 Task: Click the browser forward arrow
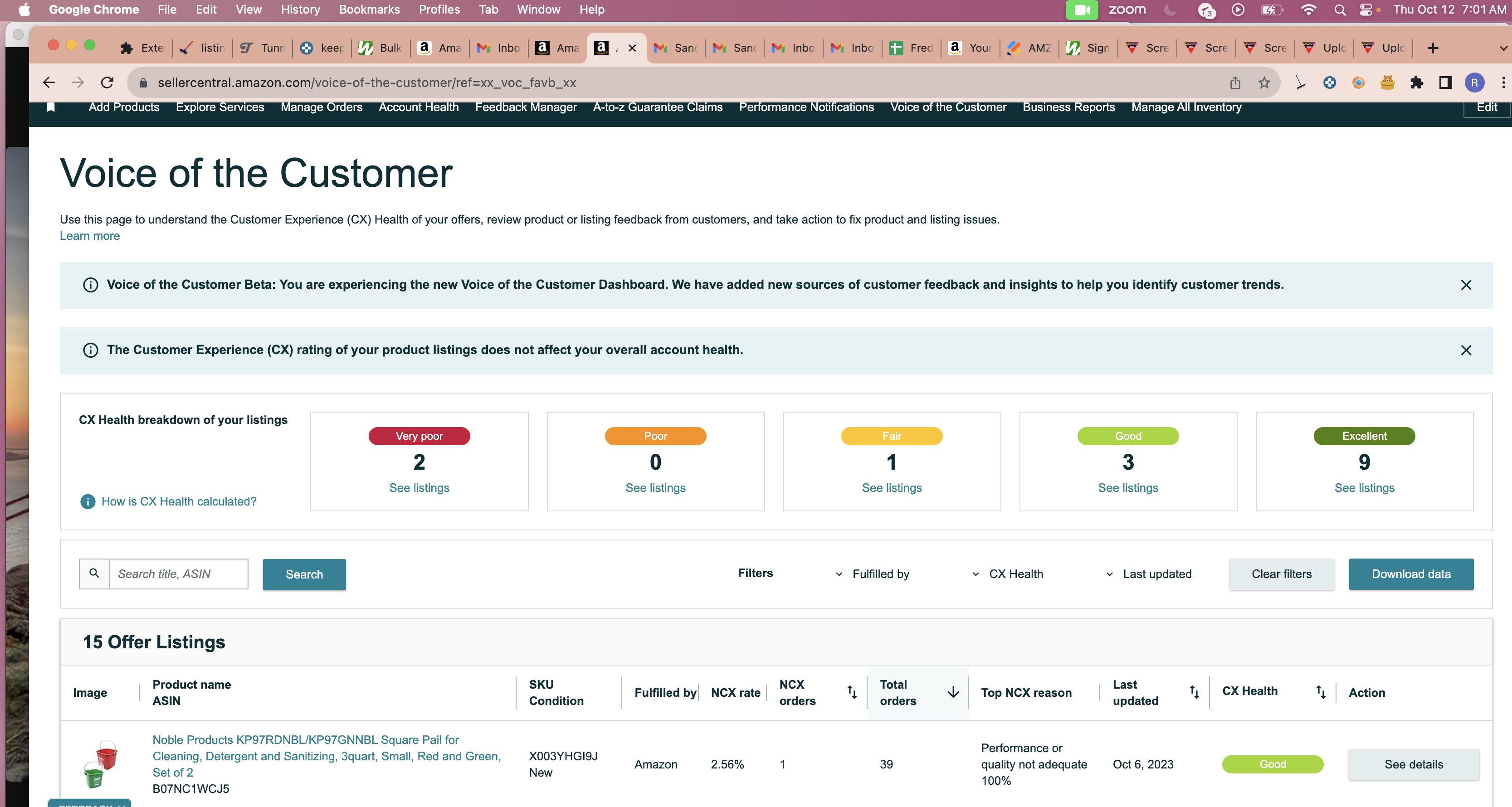tap(78, 83)
